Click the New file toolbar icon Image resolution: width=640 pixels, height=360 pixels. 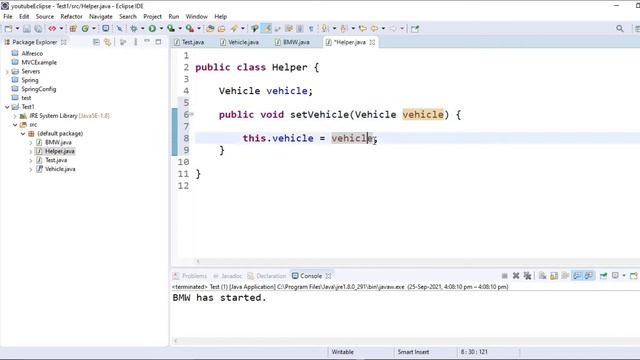pos(8,29)
